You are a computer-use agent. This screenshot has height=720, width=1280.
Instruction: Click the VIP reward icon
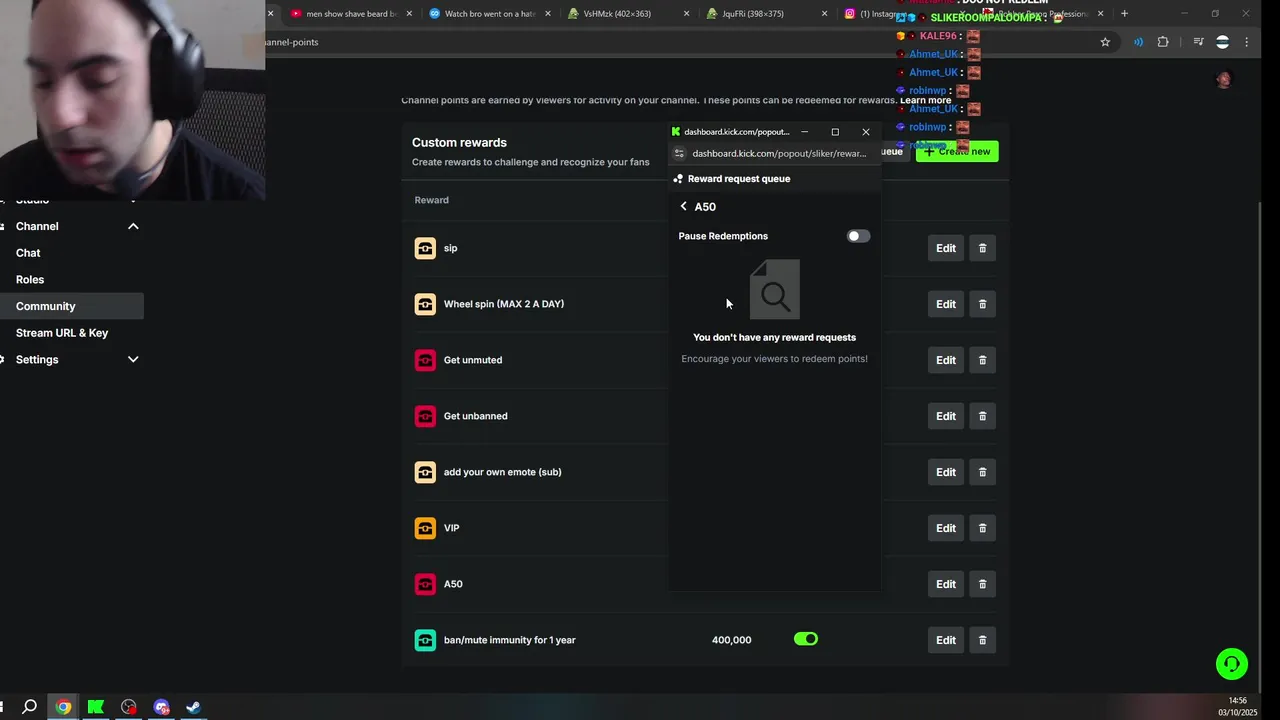[425, 528]
